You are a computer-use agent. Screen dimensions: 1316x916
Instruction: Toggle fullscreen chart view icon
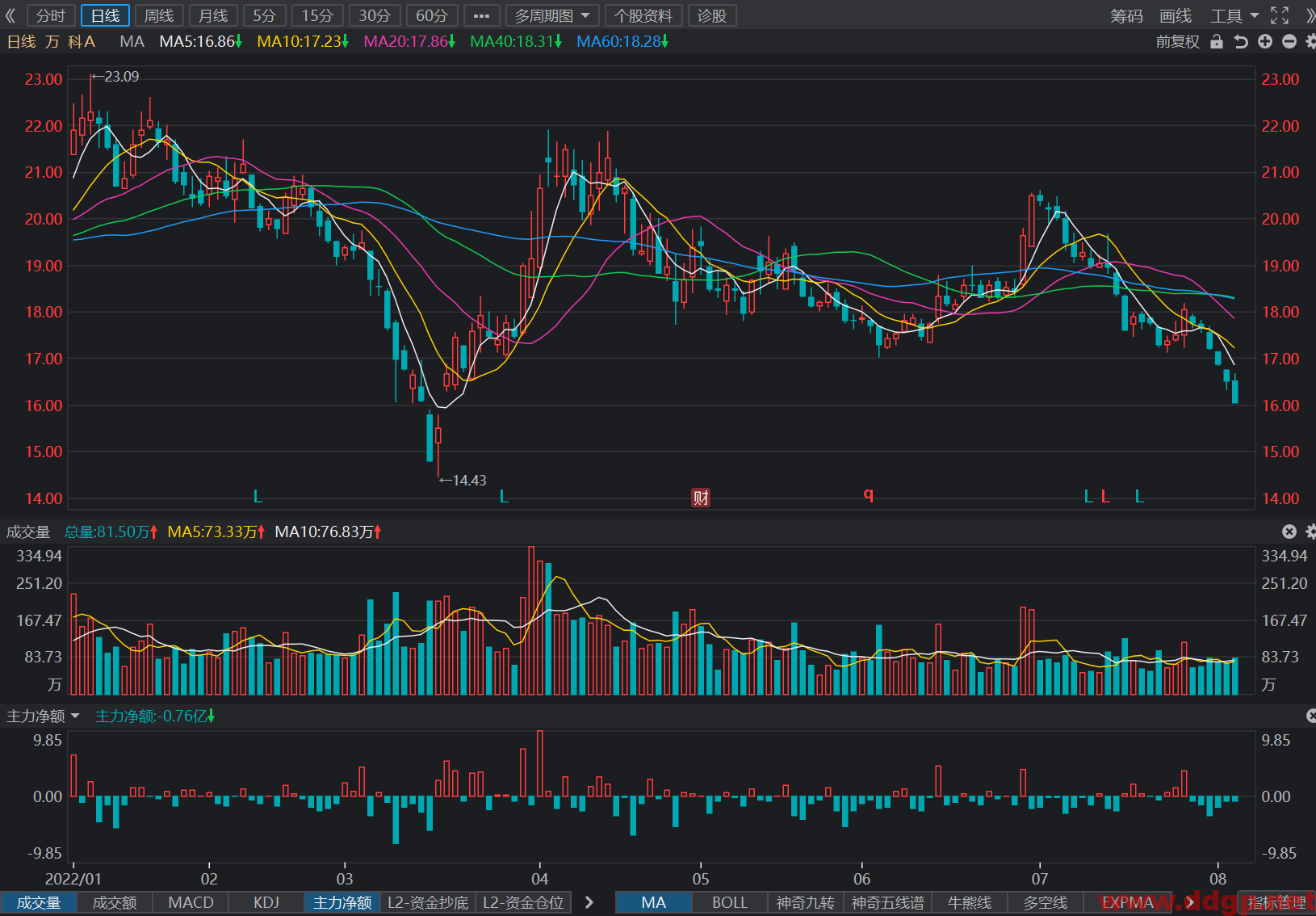click(1280, 15)
